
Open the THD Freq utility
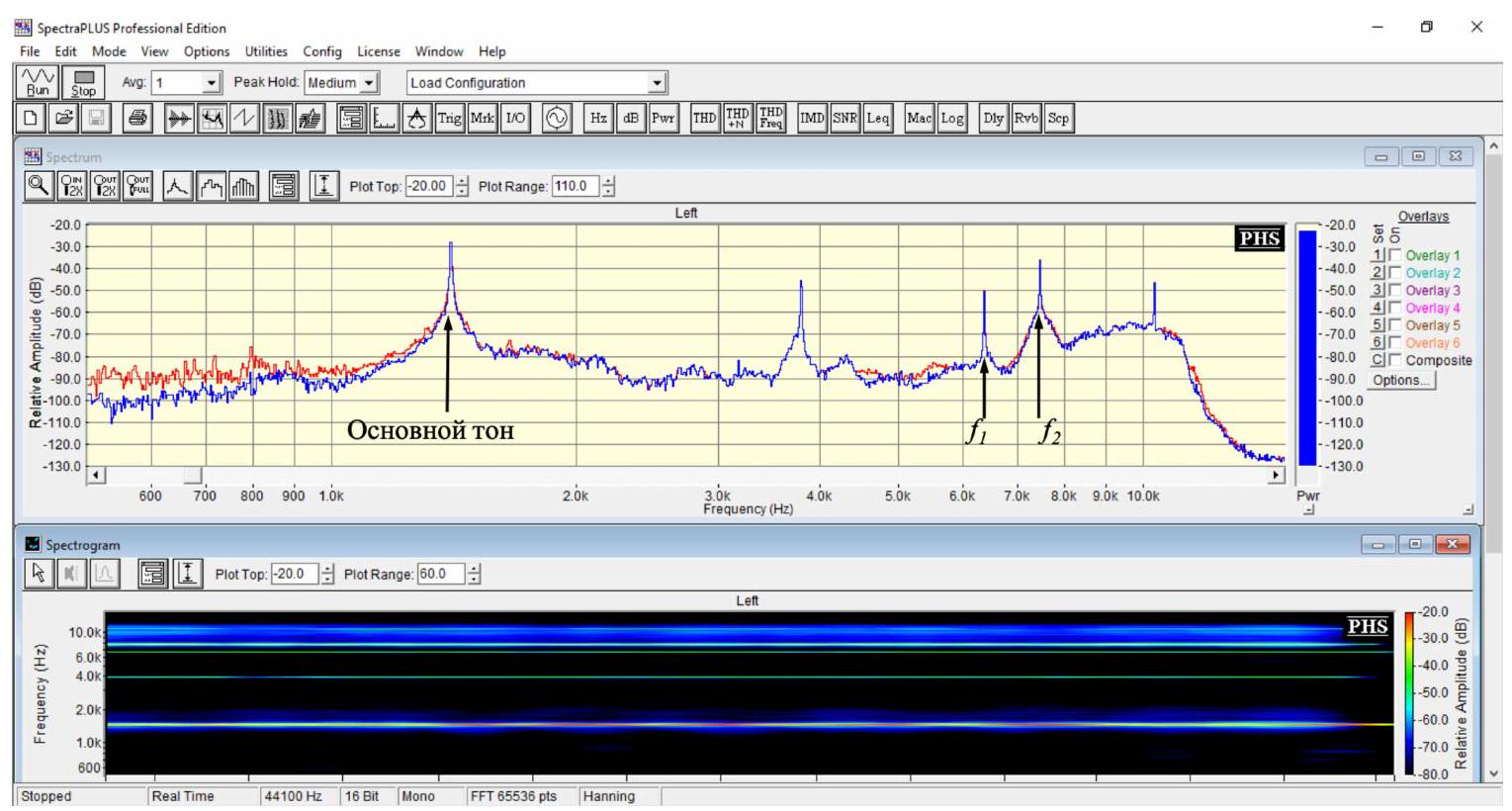(x=771, y=119)
